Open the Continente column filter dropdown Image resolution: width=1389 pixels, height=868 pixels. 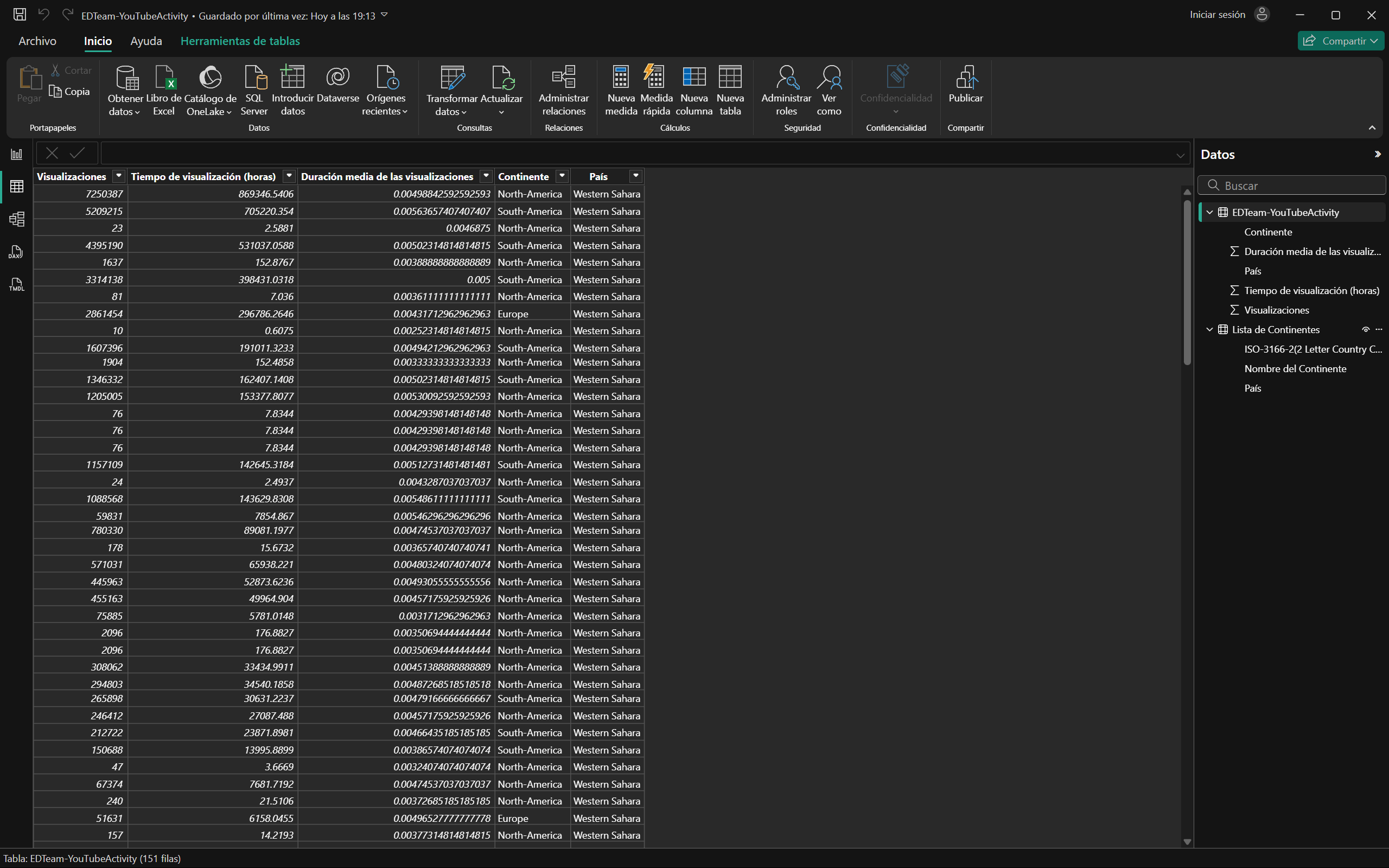pyautogui.click(x=562, y=176)
